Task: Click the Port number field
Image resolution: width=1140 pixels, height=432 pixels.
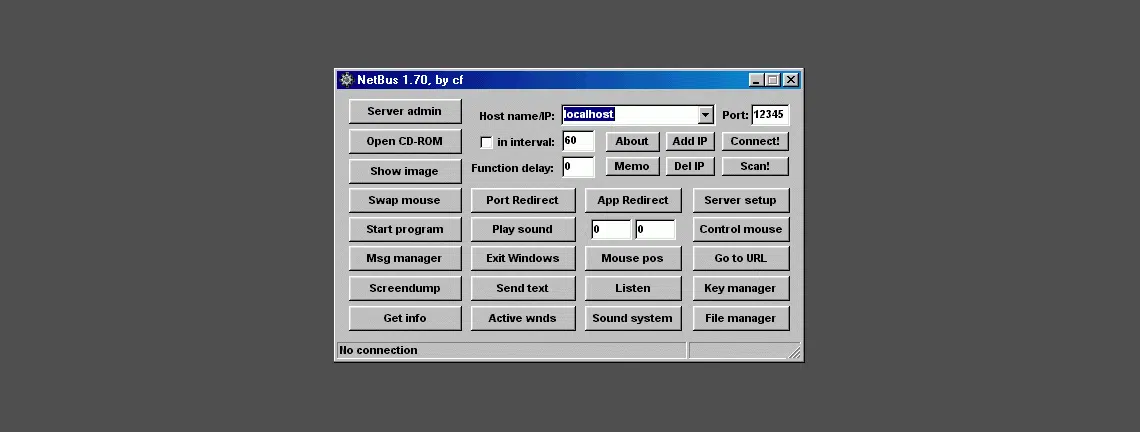Action: 769,115
